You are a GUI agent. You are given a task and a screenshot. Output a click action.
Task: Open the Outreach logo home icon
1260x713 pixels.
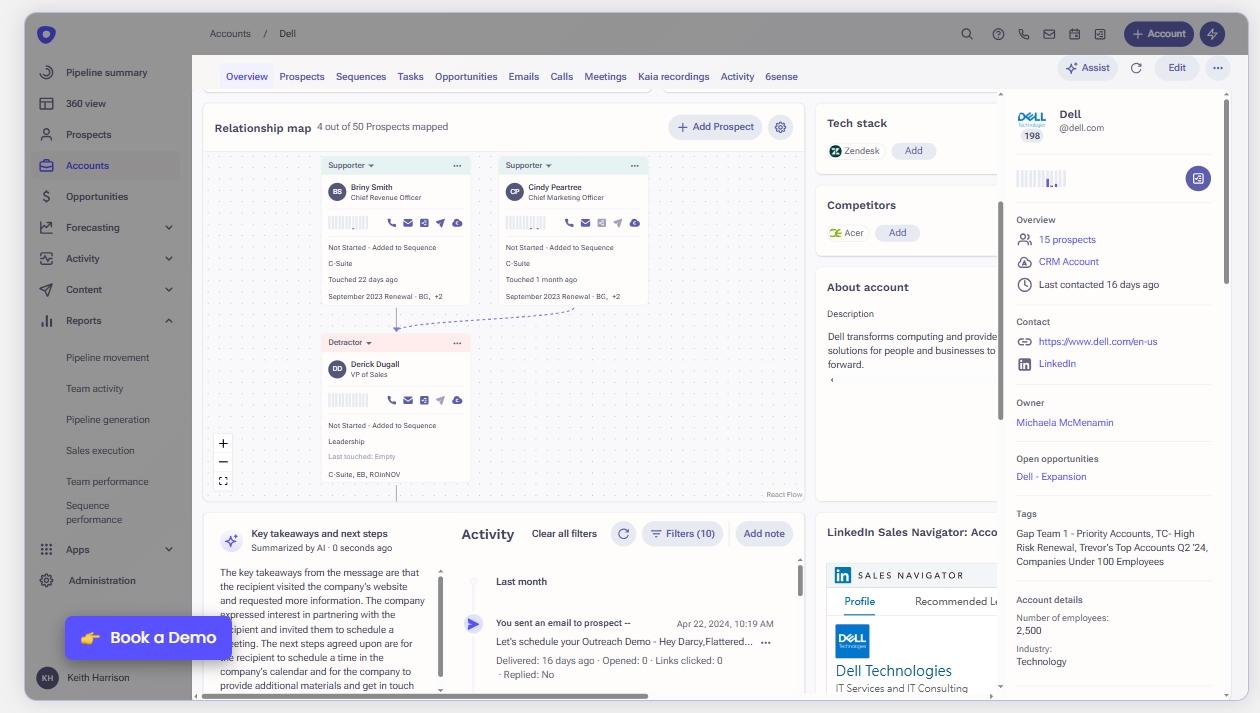[46, 35]
